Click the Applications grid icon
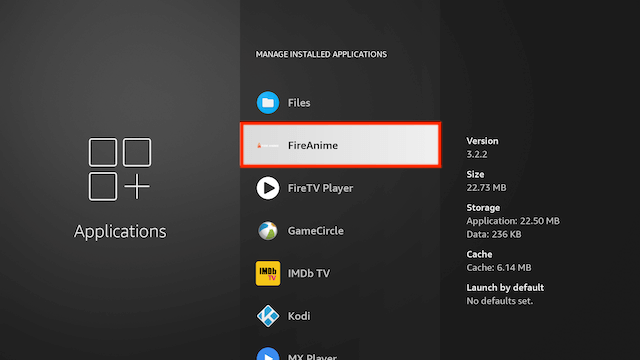This screenshot has height=360, width=640. tap(120, 169)
